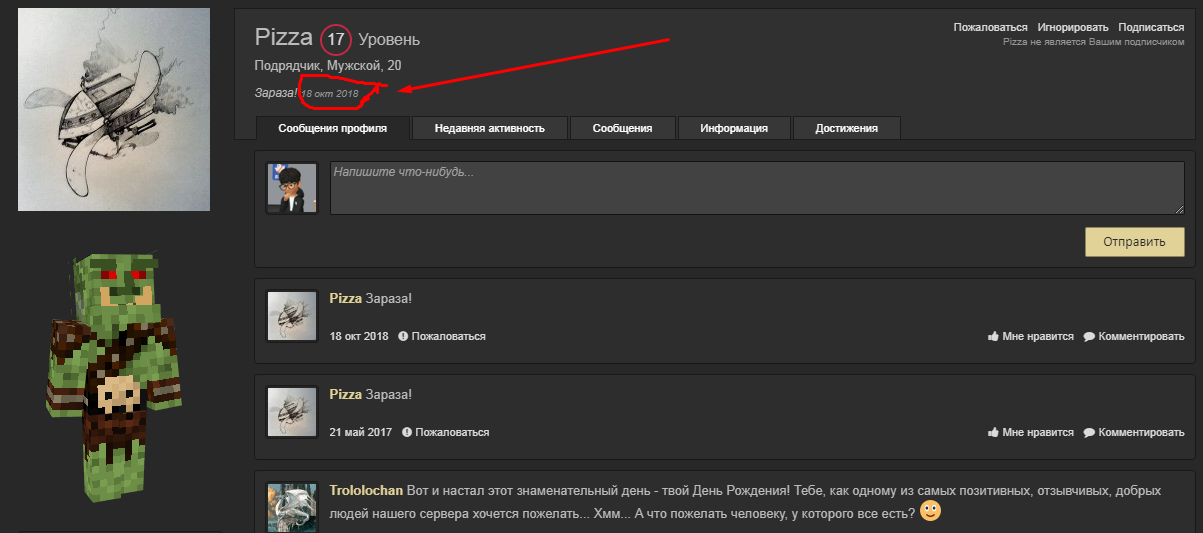This screenshot has height=533, width=1203.
Task: Open Pizza's large profile avatar image
Action: point(114,109)
